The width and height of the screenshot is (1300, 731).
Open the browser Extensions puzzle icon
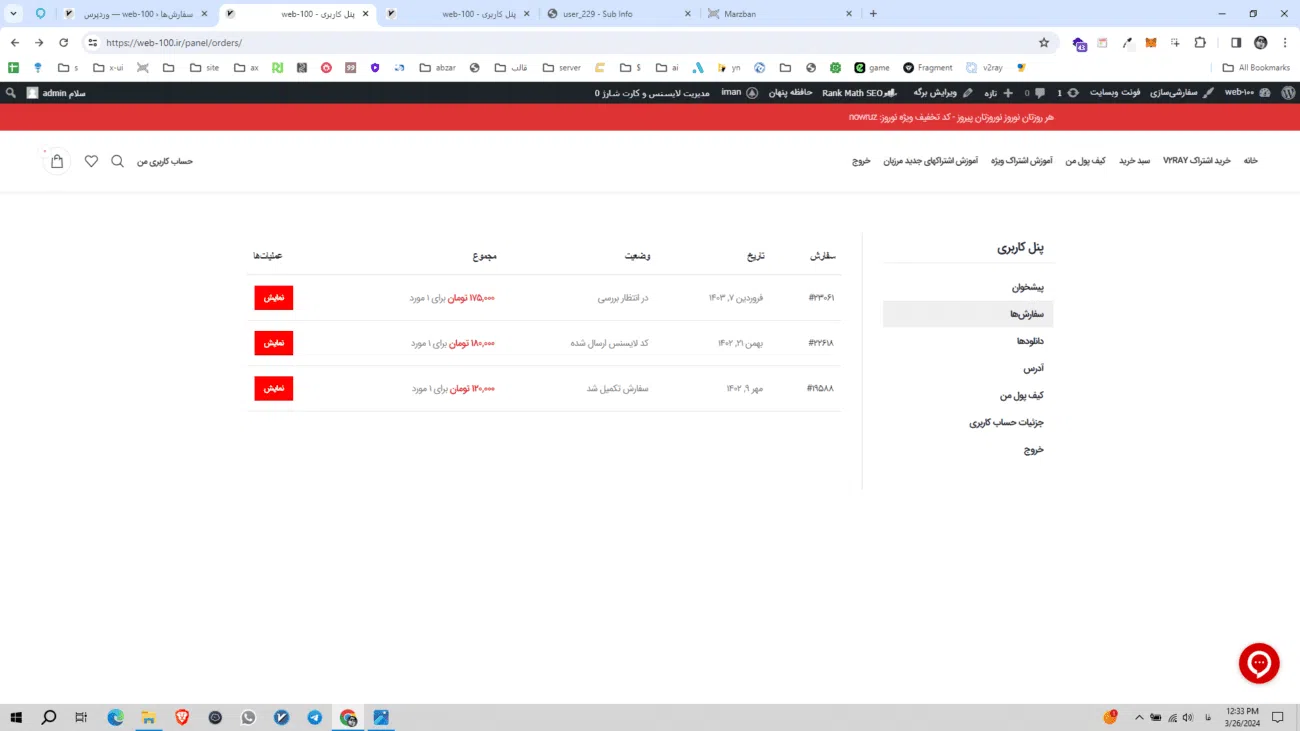tap(1200, 43)
